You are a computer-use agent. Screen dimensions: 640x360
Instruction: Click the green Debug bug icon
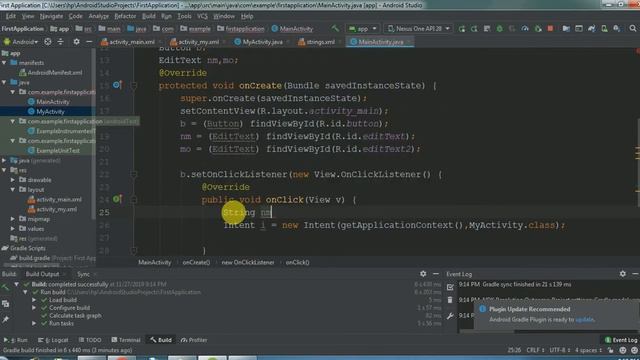[500, 29]
